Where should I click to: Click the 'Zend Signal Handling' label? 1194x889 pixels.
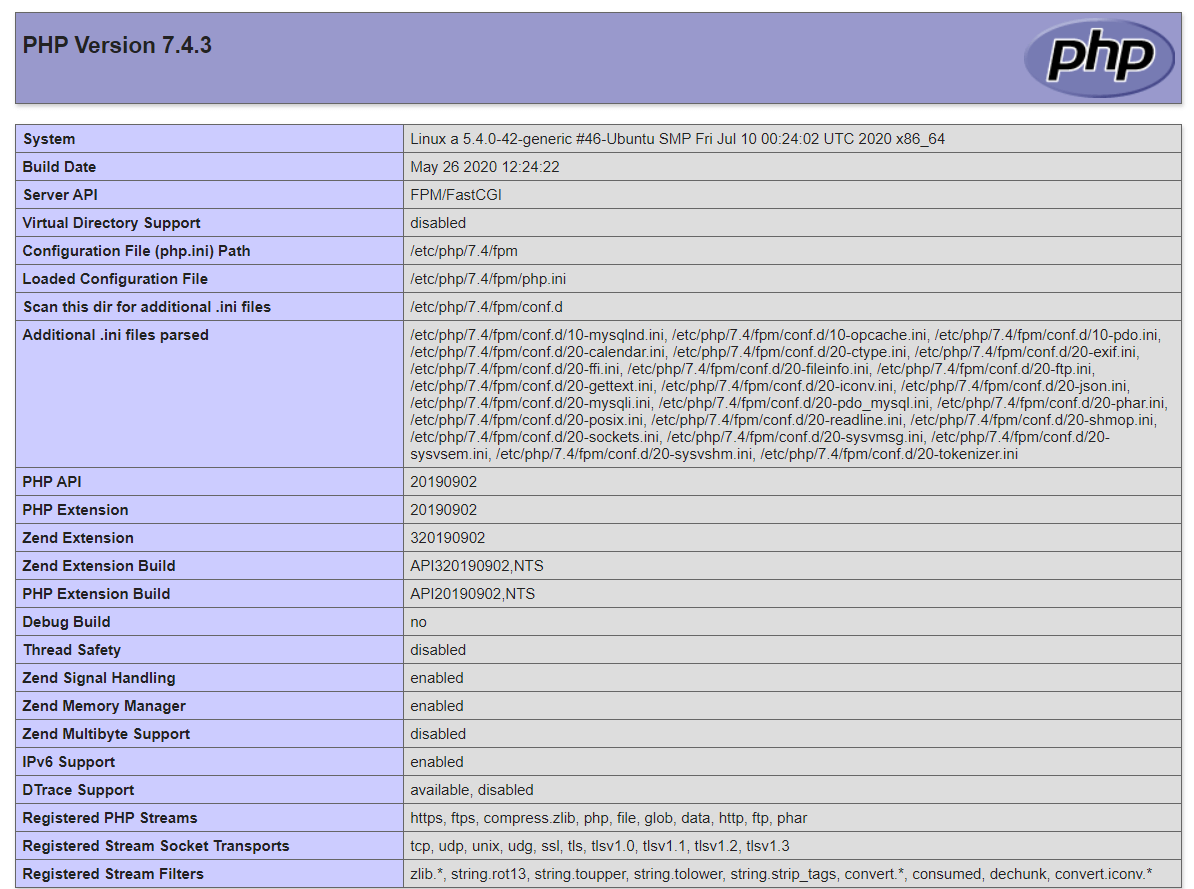[99, 678]
